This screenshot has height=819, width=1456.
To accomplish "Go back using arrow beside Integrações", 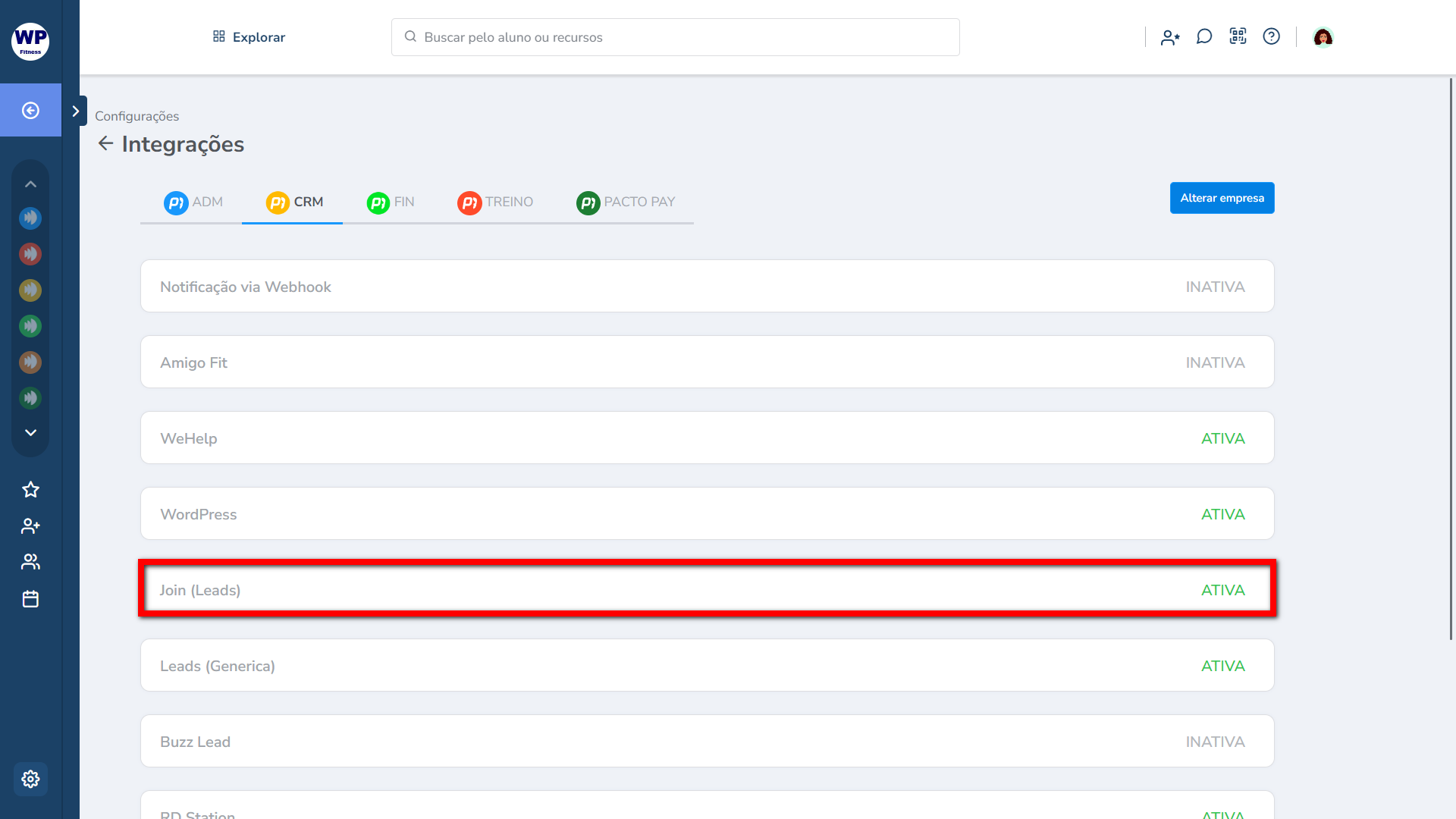I will point(105,143).
